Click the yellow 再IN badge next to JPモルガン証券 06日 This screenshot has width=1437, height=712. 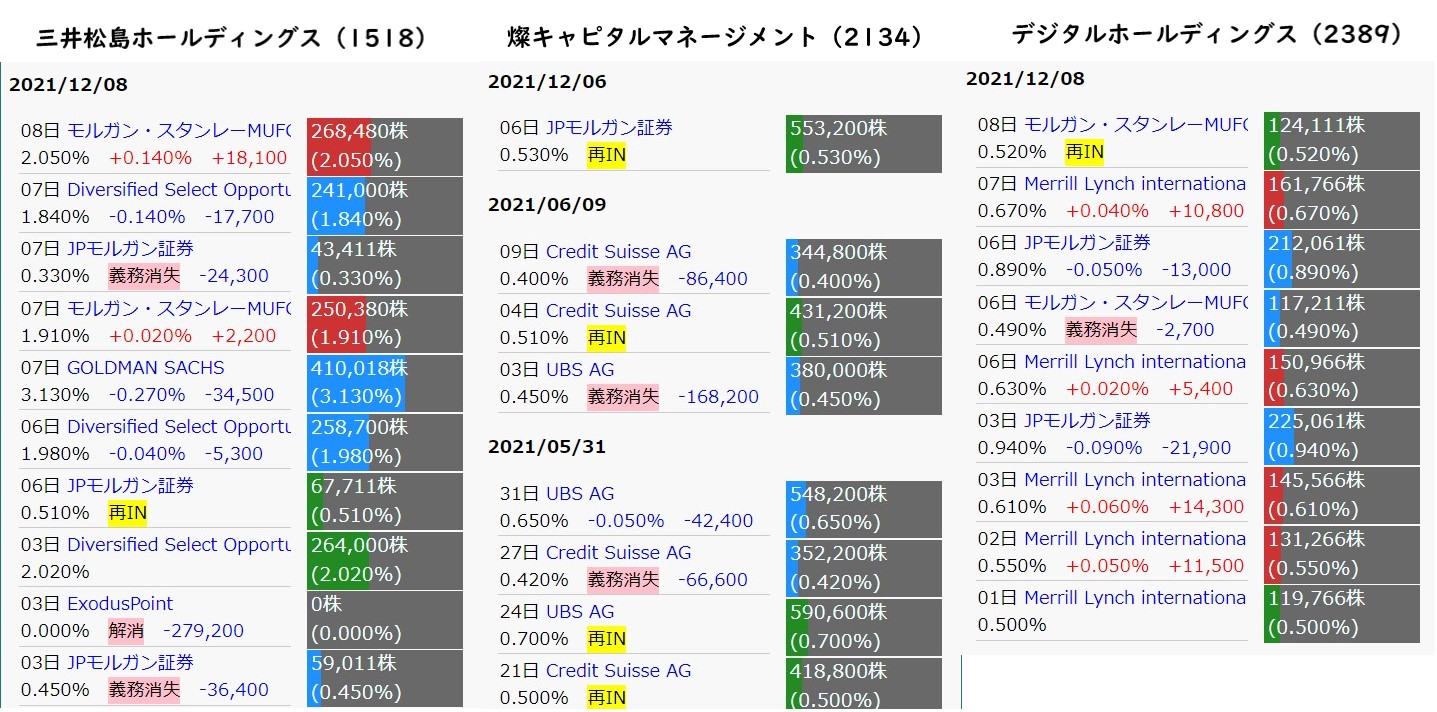[126, 513]
